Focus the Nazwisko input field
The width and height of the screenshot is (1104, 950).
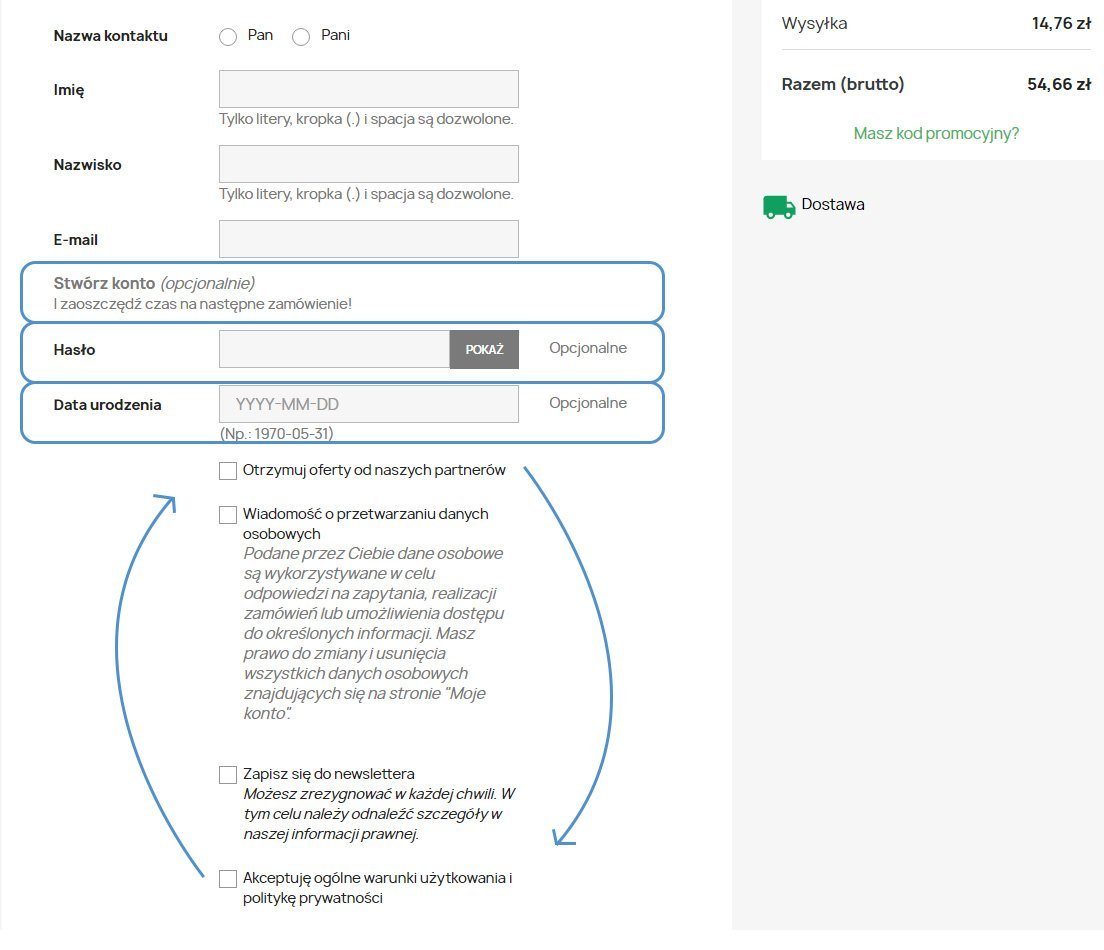(368, 164)
